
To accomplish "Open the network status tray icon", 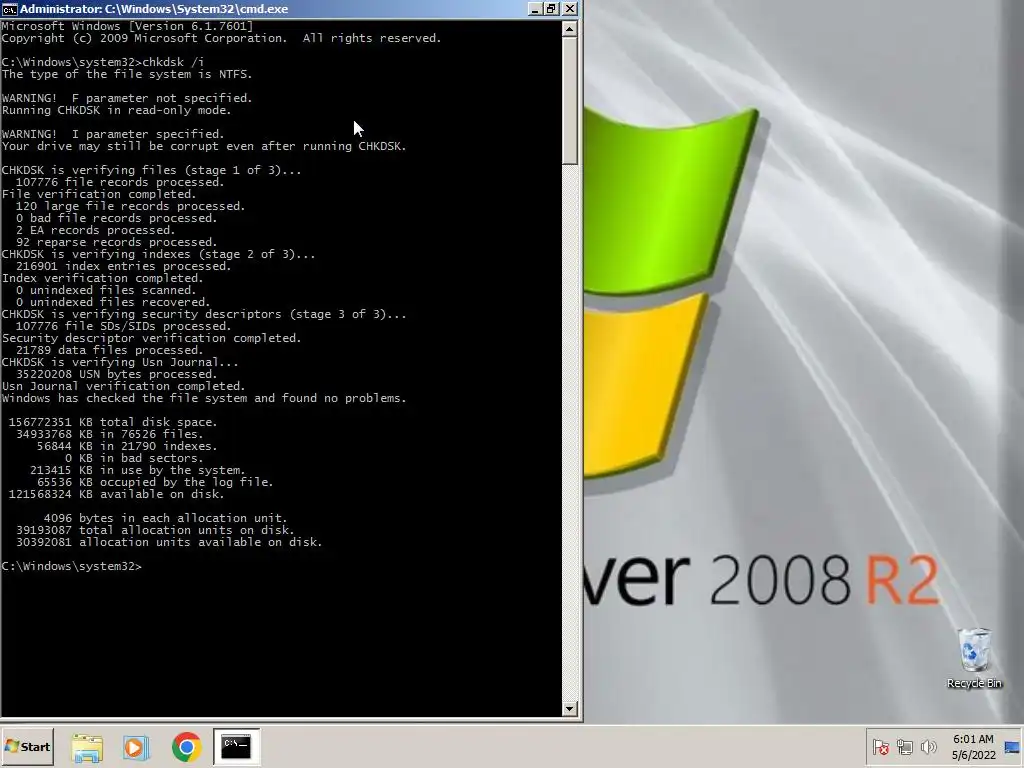I will coord(904,746).
